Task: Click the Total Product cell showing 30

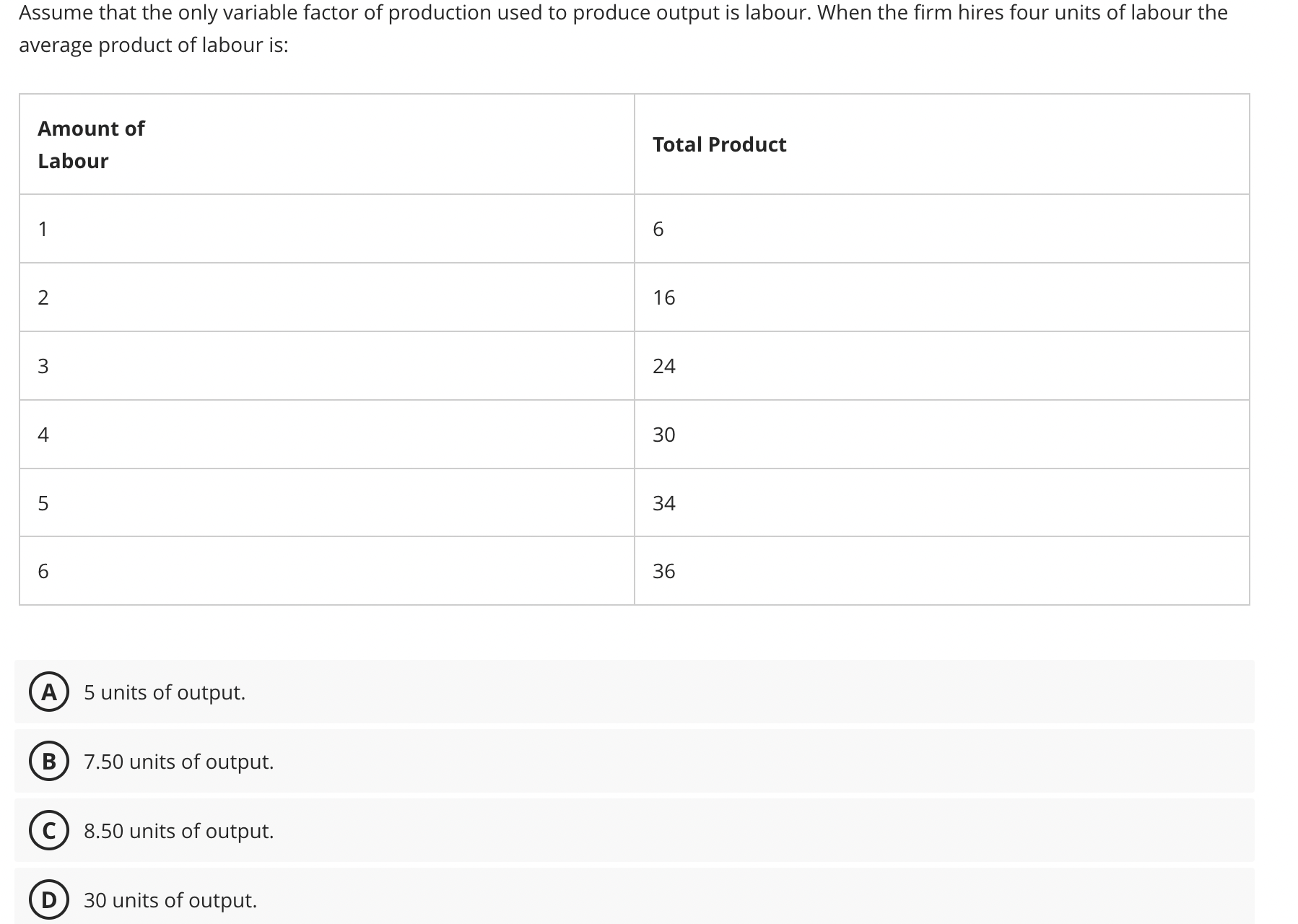Action: 664,435
